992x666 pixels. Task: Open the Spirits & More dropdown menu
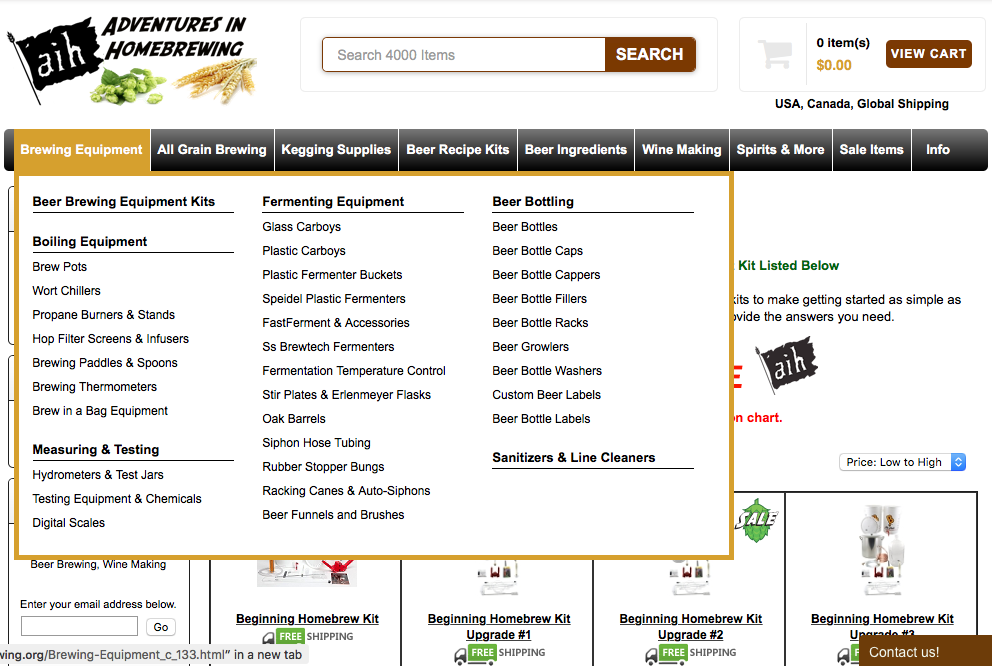780,149
